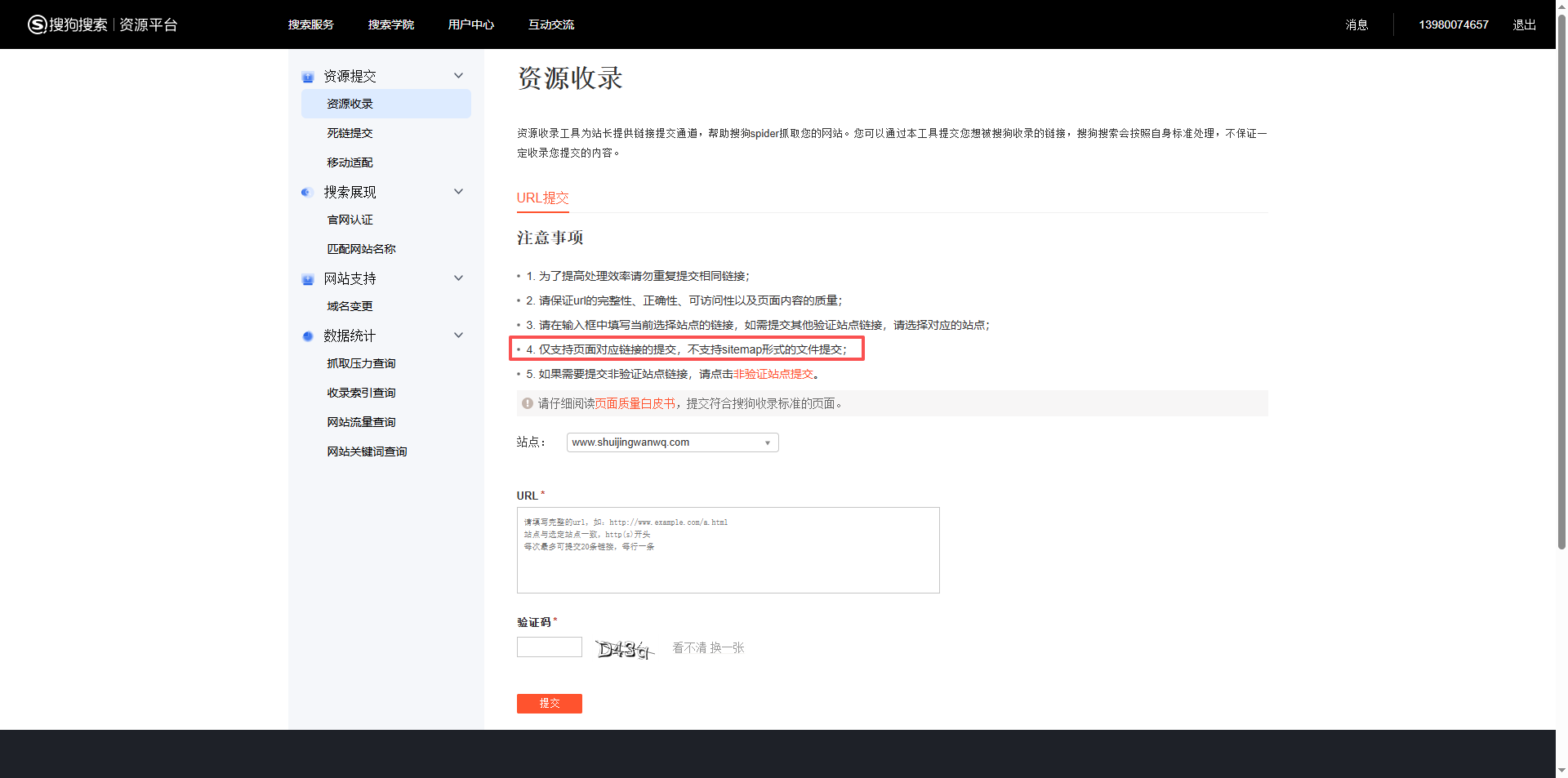Image resolution: width=1568 pixels, height=778 pixels.
Task: Click the captcha image
Action: point(626,648)
